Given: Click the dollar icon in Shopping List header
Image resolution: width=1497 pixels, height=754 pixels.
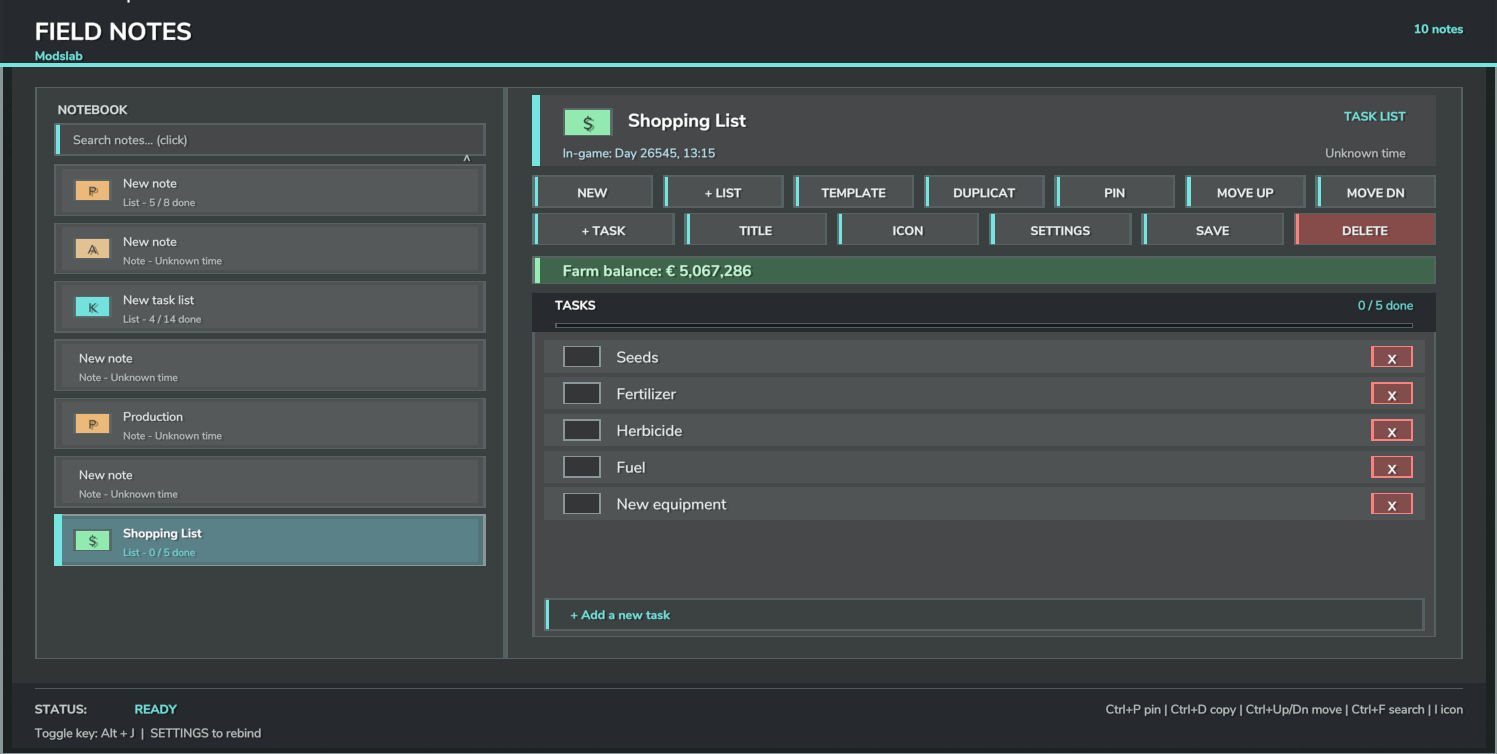Looking at the screenshot, I should [x=588, y=123].
